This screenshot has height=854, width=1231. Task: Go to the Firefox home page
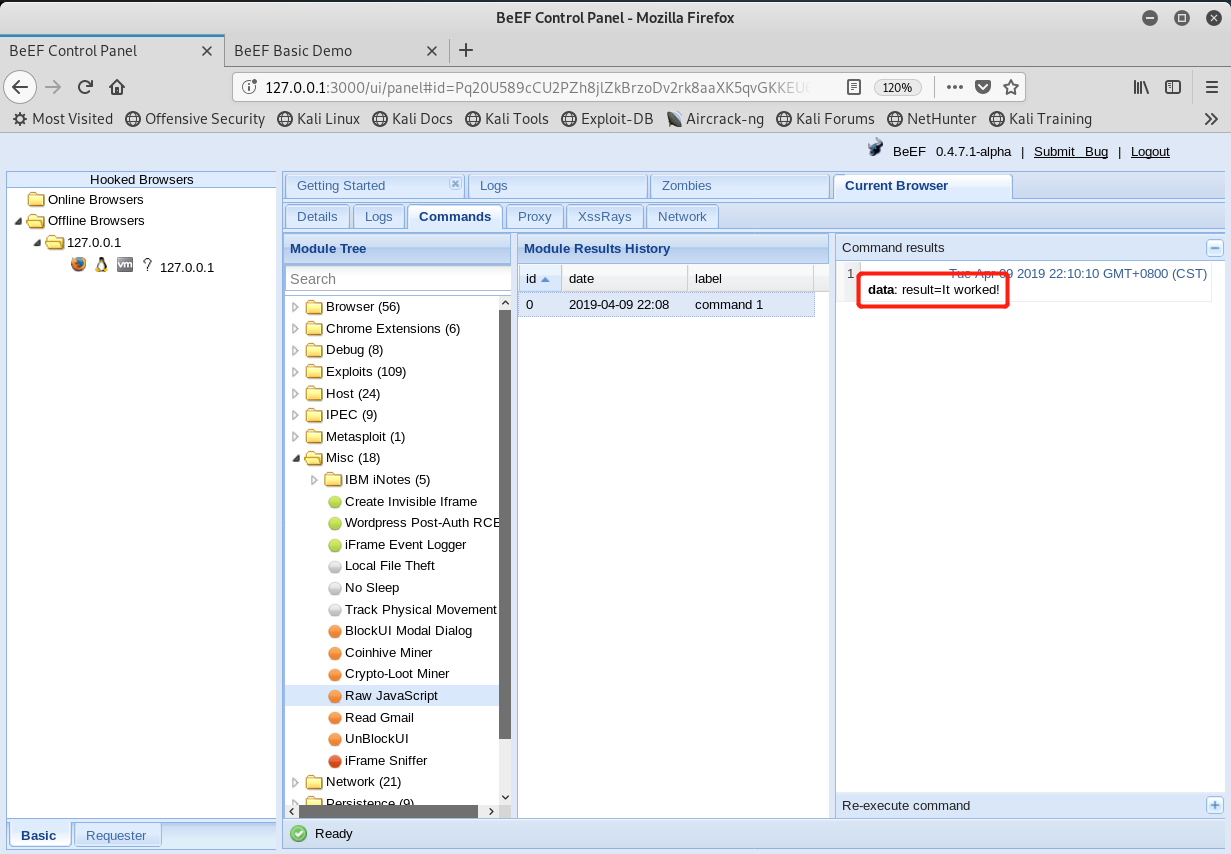tap(117, 87)
